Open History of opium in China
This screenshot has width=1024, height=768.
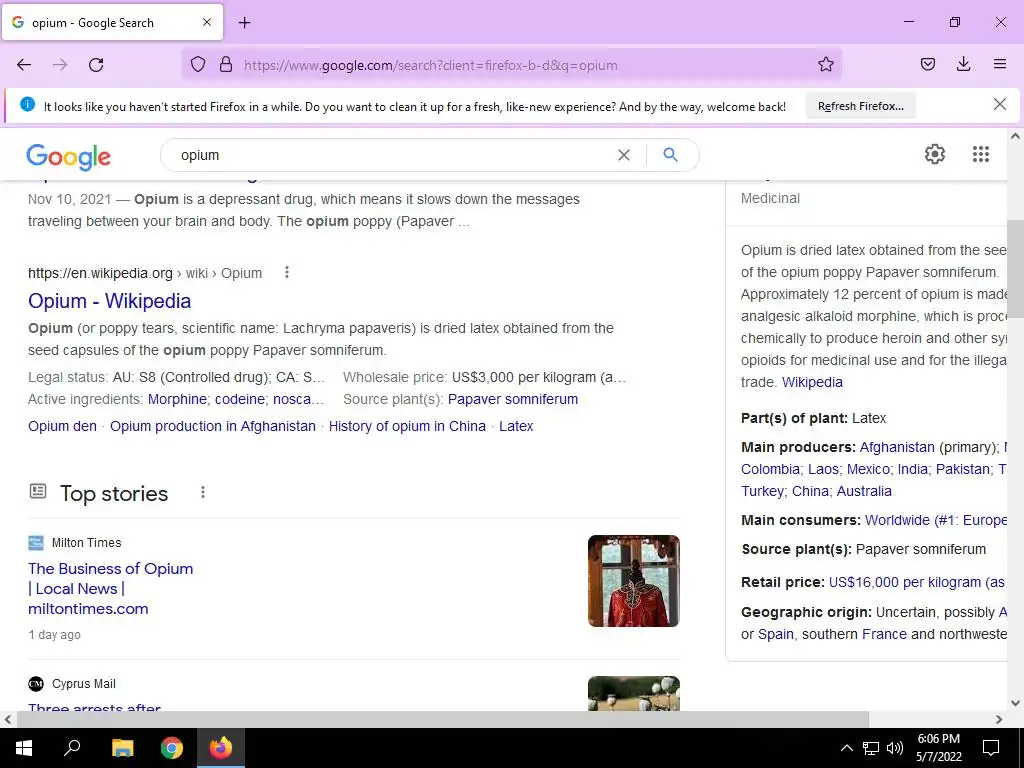click(407, 426)
